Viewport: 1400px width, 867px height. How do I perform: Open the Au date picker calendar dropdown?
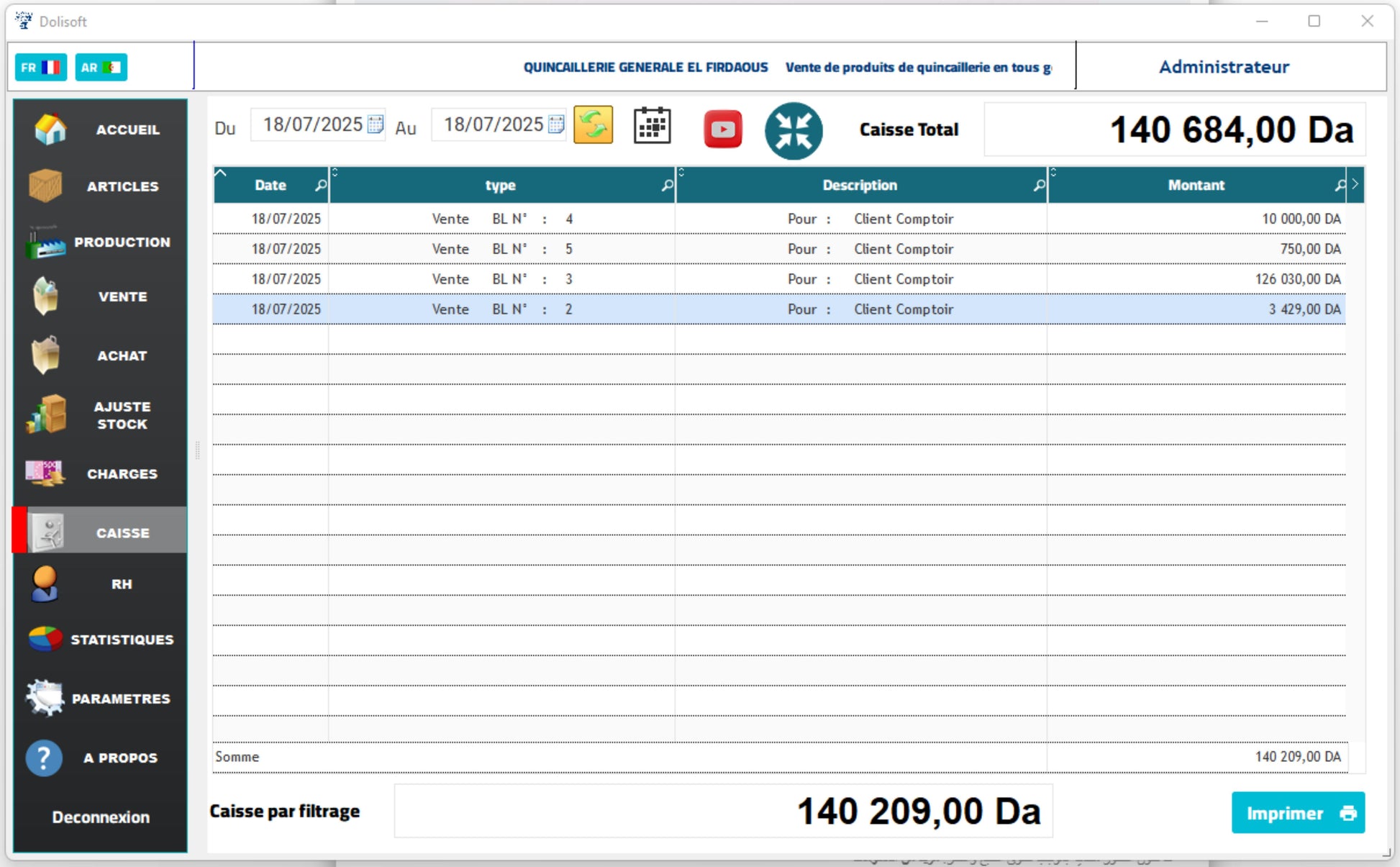point(556,124)
